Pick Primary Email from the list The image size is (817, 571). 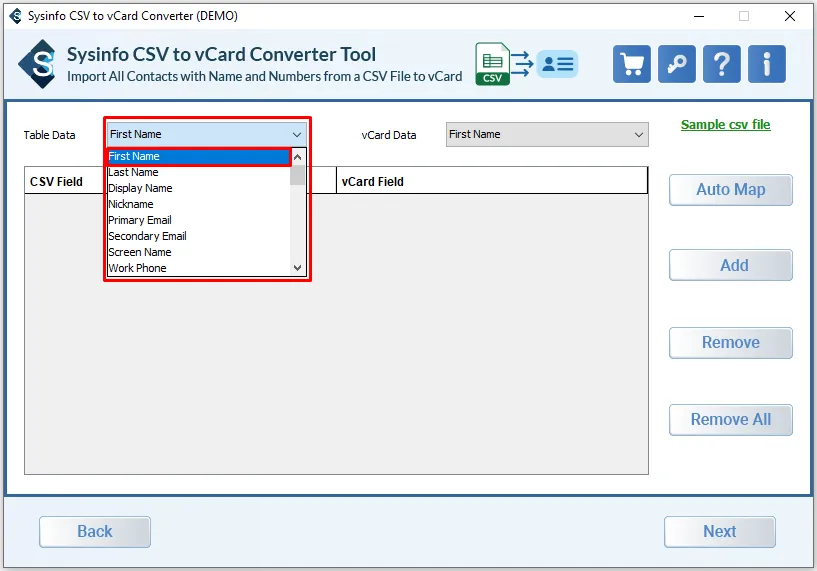coord(199,220)
